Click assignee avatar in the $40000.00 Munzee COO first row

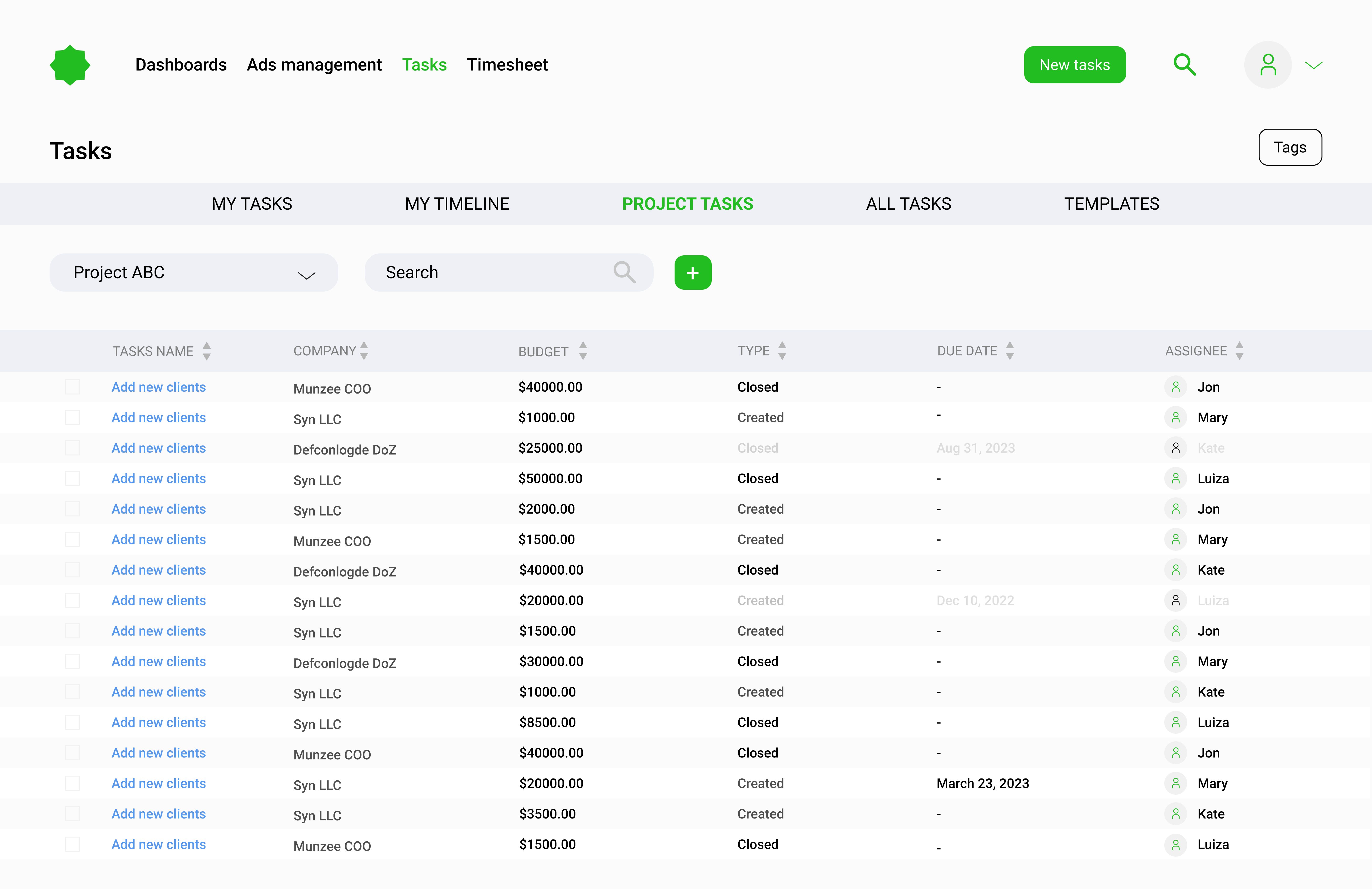pyautogui.click(x=1175, y=387)
